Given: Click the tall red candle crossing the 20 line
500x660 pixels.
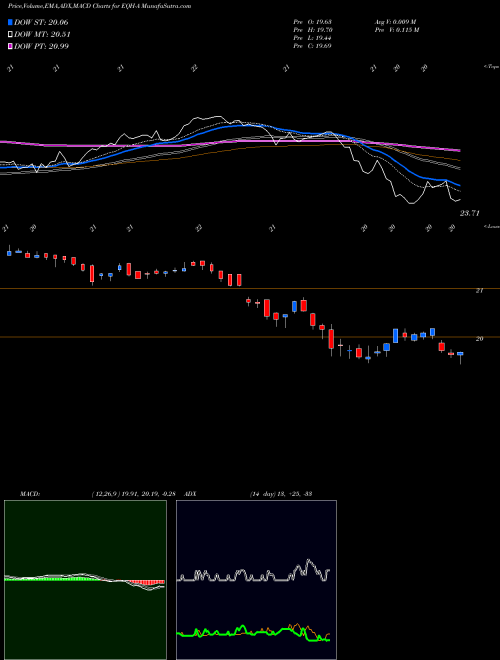Looking at the screenshot, I should click(x=331, y=339).
